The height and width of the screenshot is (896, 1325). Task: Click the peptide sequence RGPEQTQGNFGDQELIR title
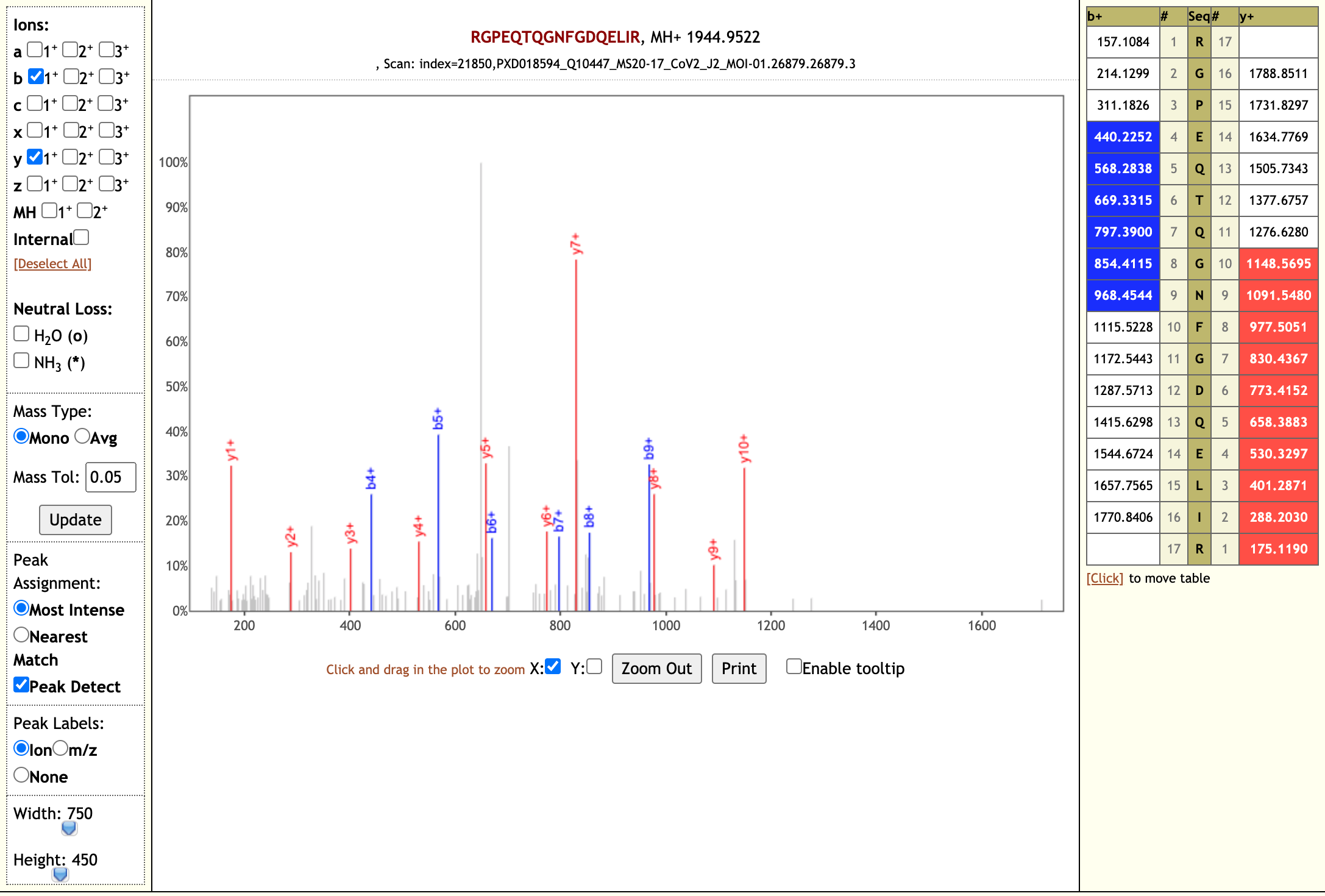click(x=555, y=37)
